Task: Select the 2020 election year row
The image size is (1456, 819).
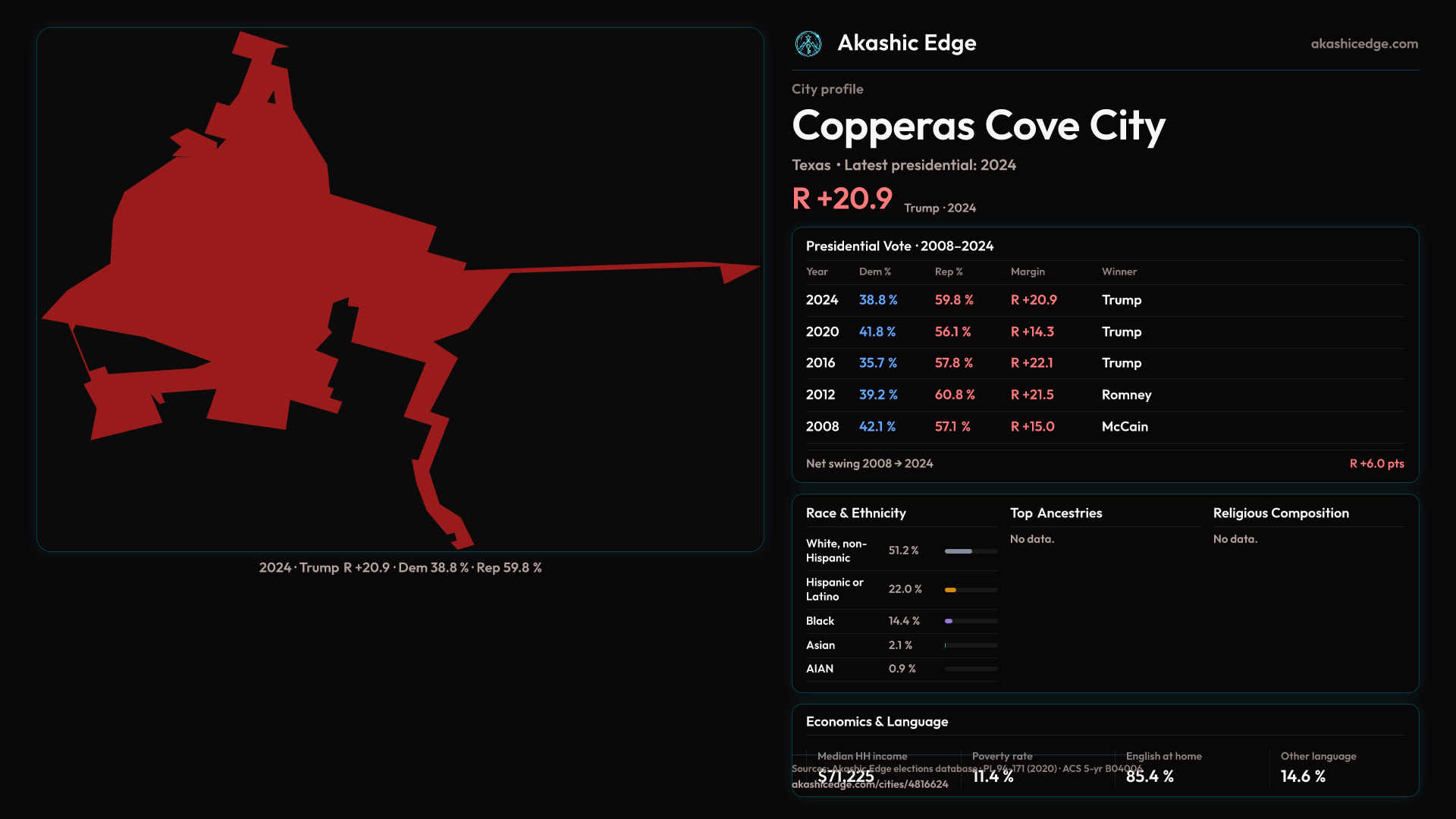Action: click(x=822, y=332)
